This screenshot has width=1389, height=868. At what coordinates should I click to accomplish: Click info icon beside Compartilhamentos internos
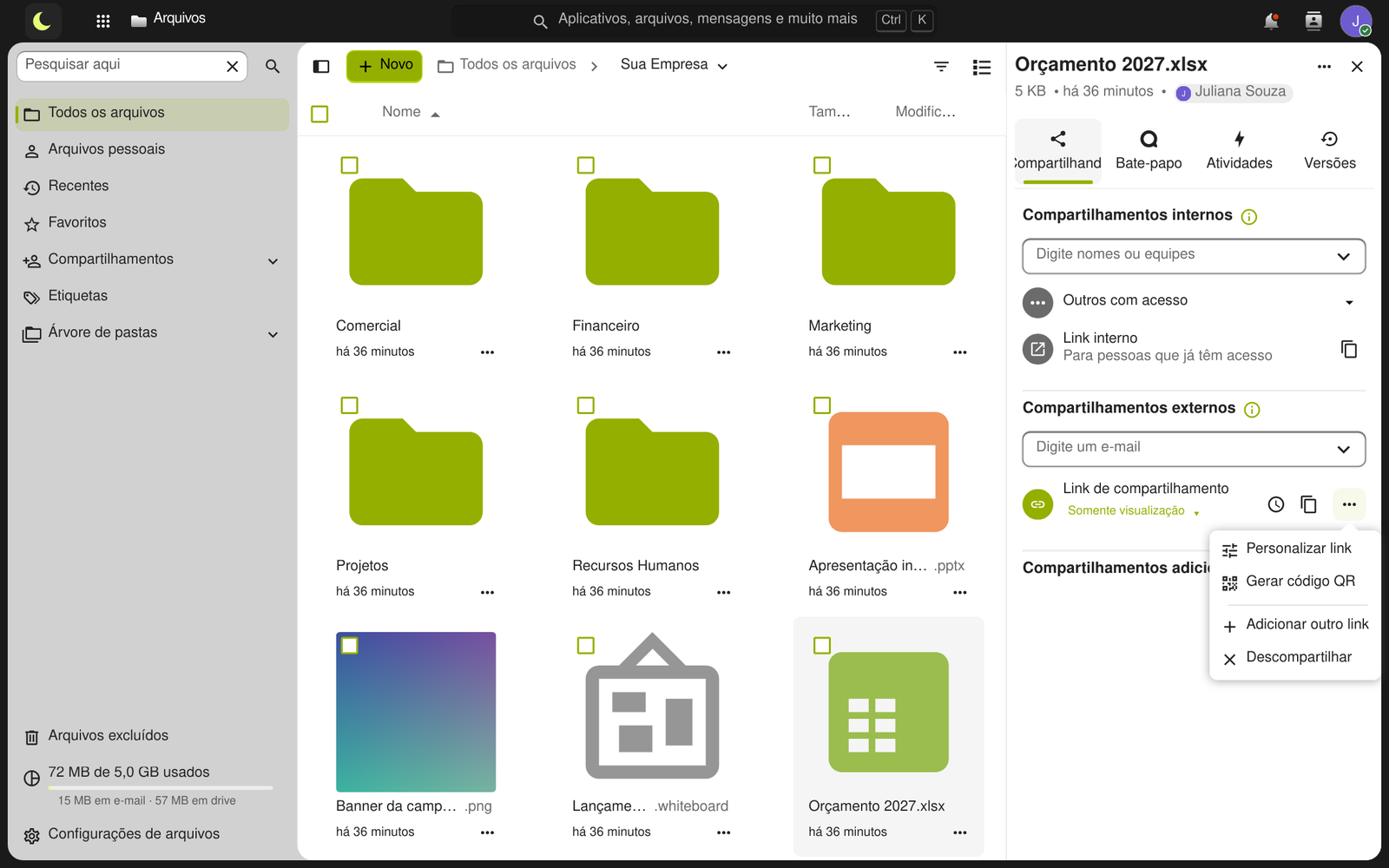(1249, 216)
